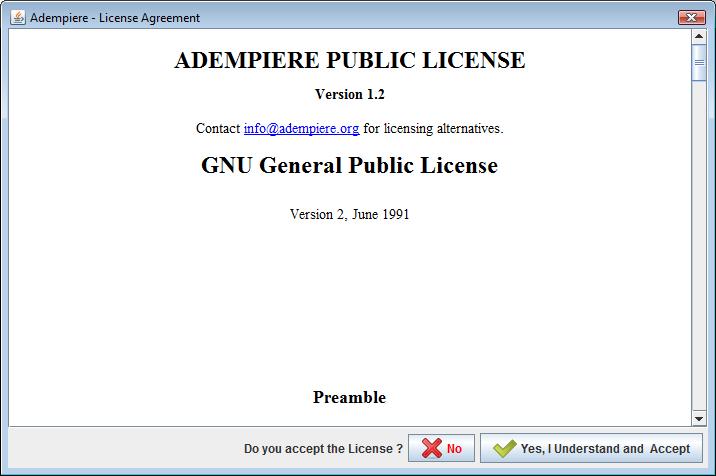Viewport: 716px width, 476px height.
Task: Open the info@adempiere.org email link
Action: tap(301, 128)
